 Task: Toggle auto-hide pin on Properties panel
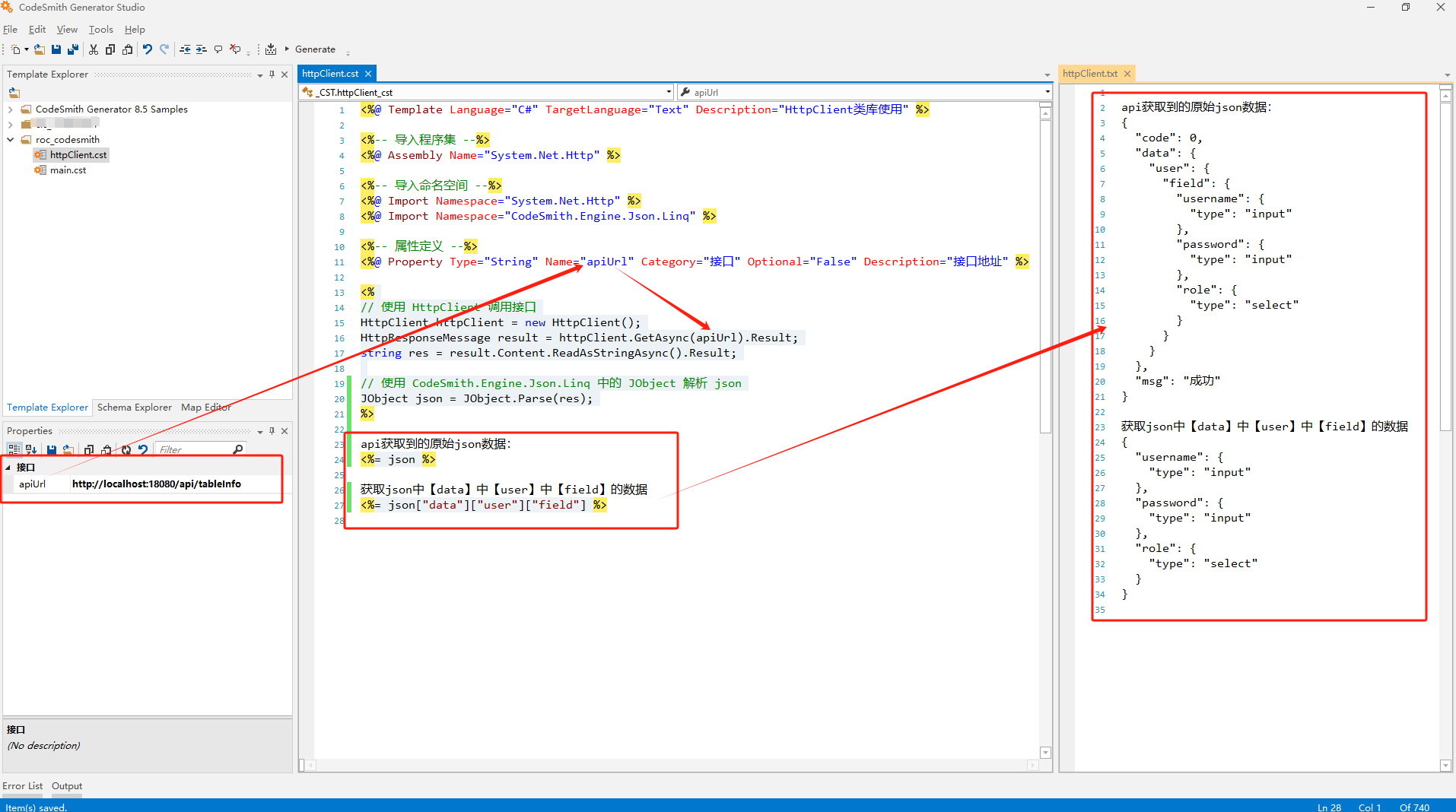pos(272,431)
